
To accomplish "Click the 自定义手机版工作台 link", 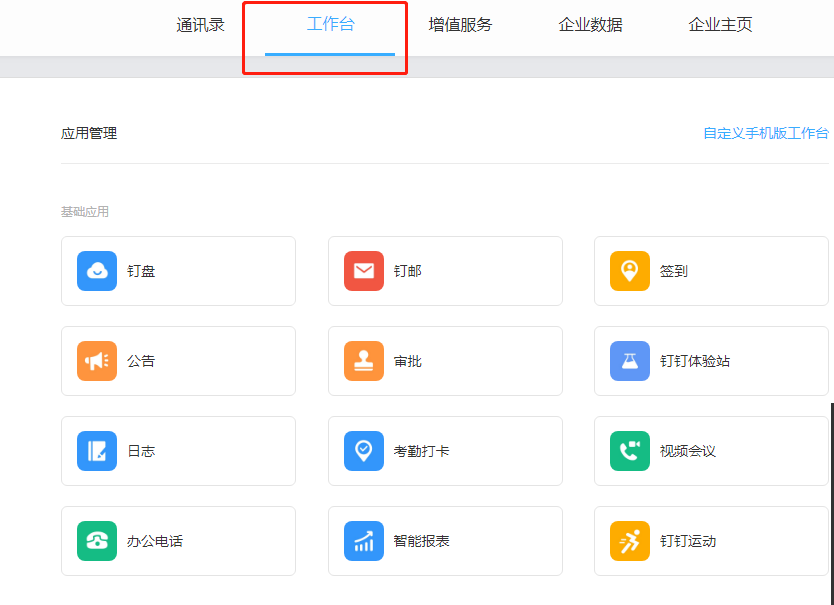I will point(766,133).
